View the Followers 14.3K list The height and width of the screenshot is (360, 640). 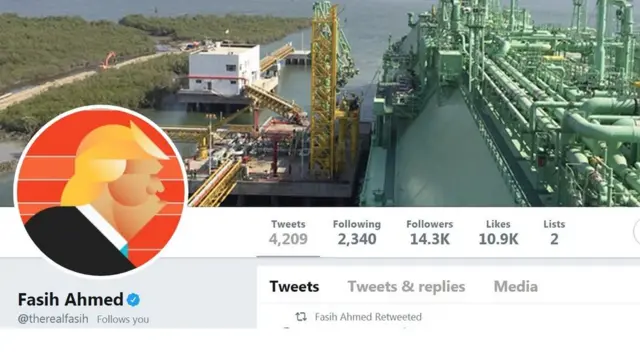(429, 233)
